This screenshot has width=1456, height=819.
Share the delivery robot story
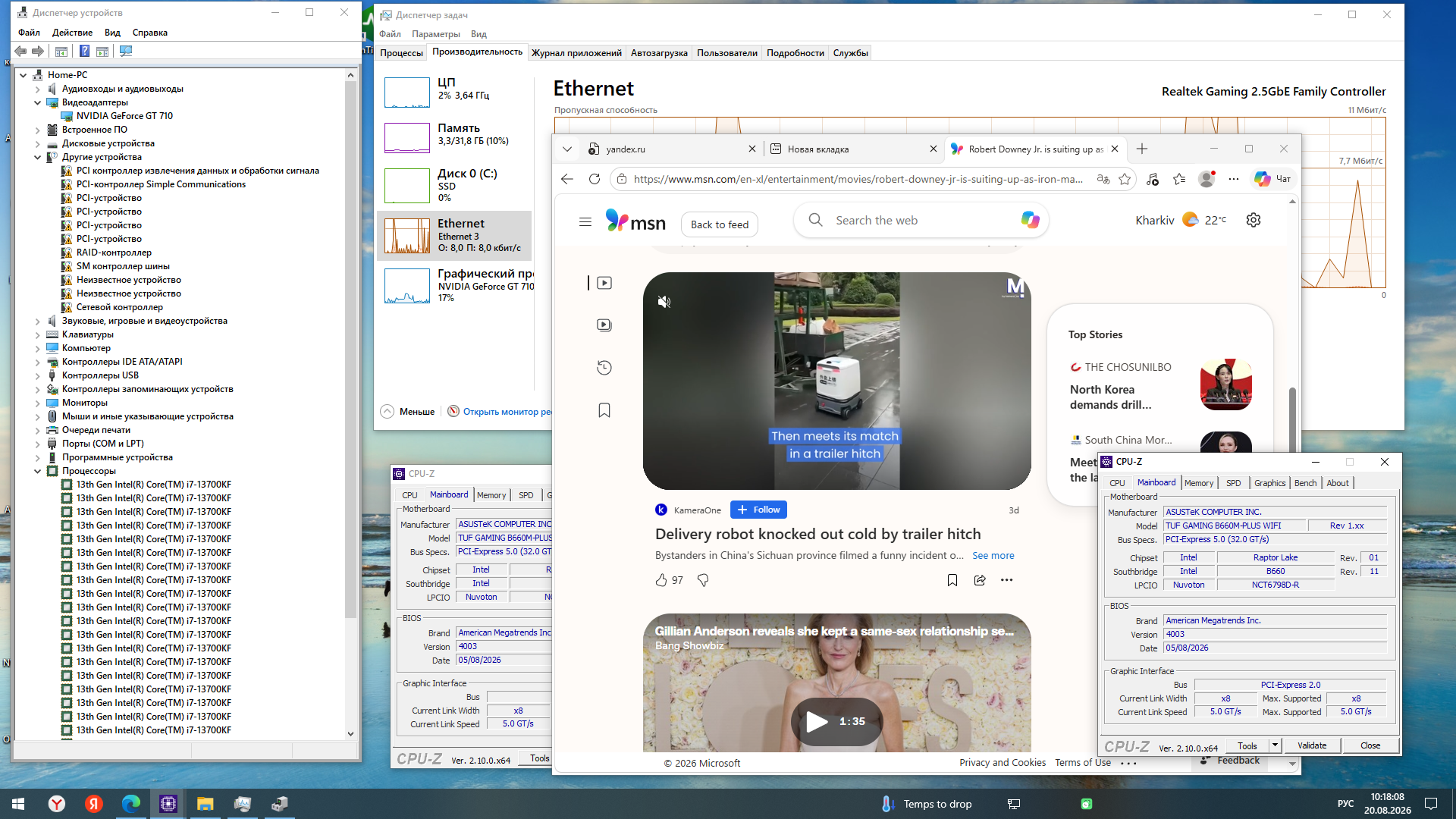[980, 580]
